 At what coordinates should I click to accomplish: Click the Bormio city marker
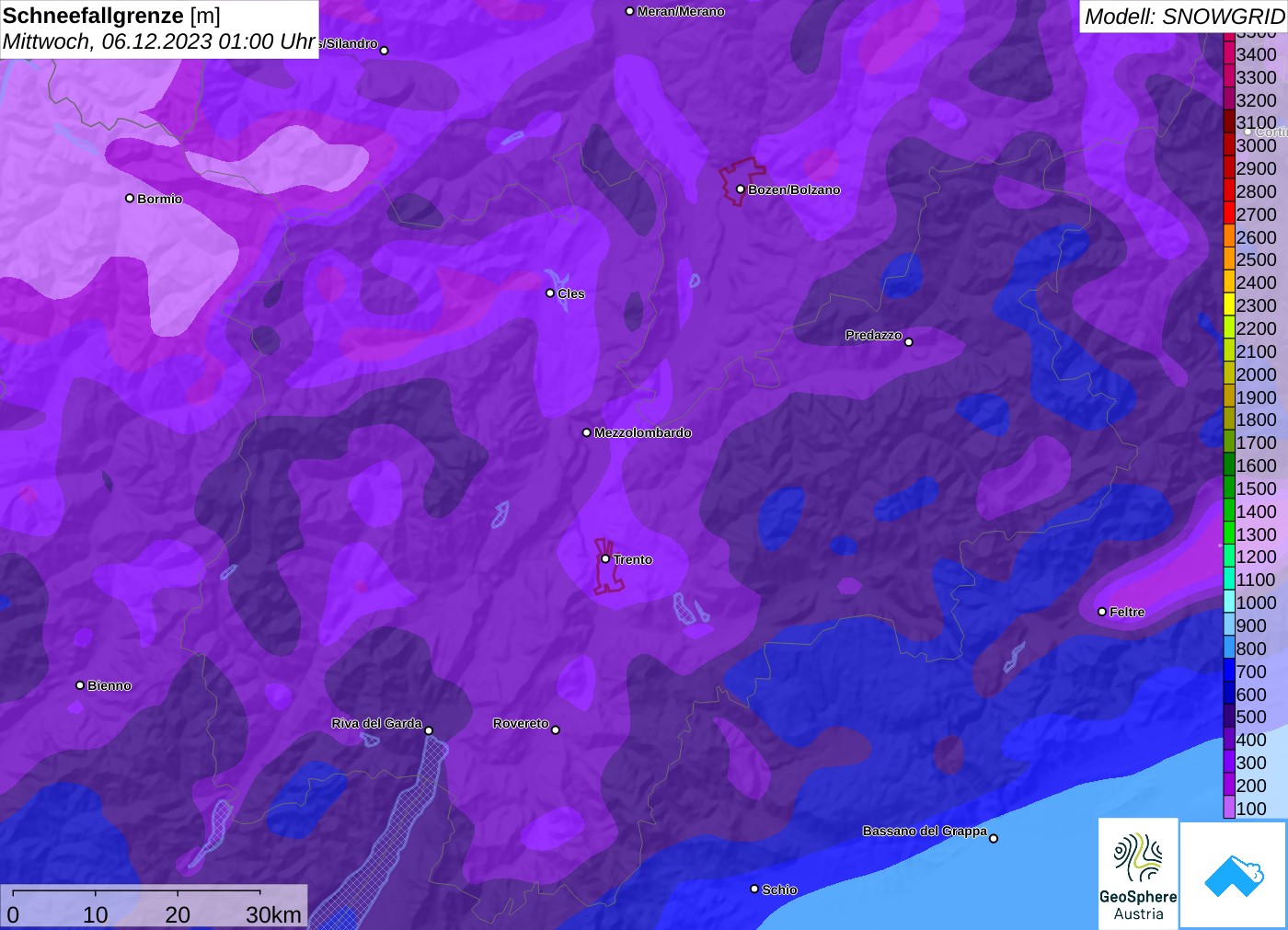(130, 198)
